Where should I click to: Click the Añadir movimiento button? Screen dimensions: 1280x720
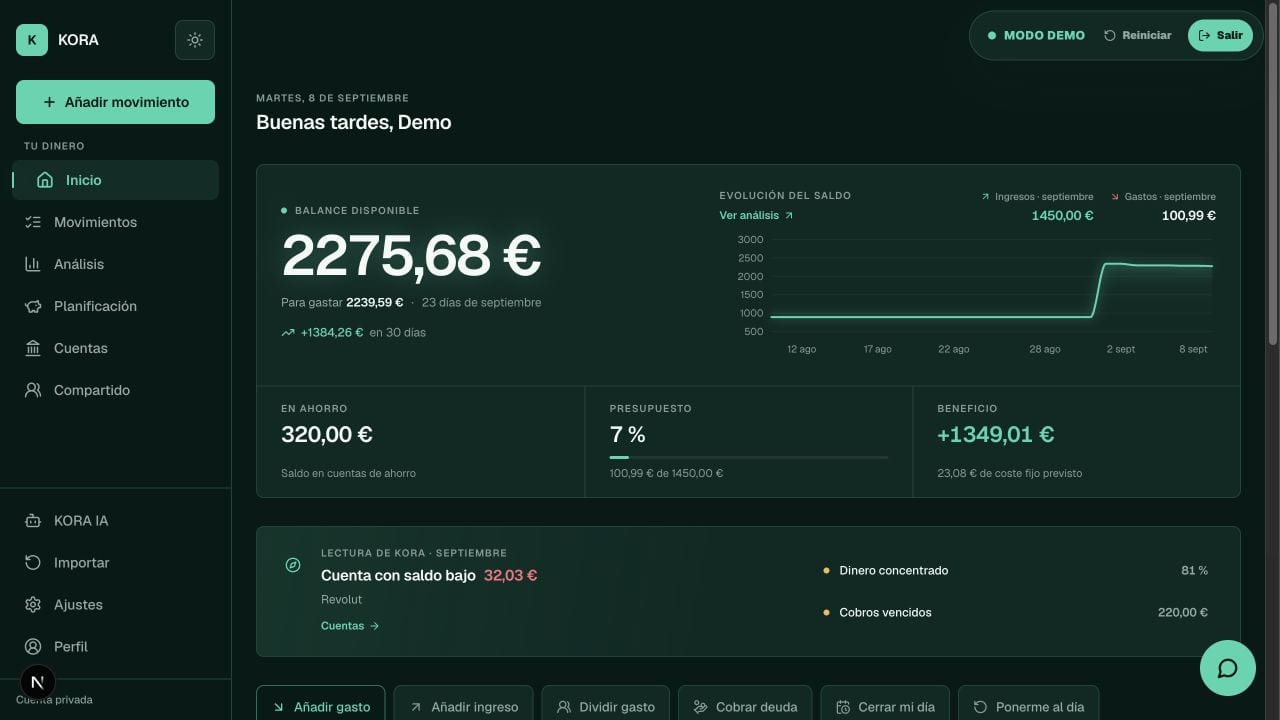[x=115, y=102]
